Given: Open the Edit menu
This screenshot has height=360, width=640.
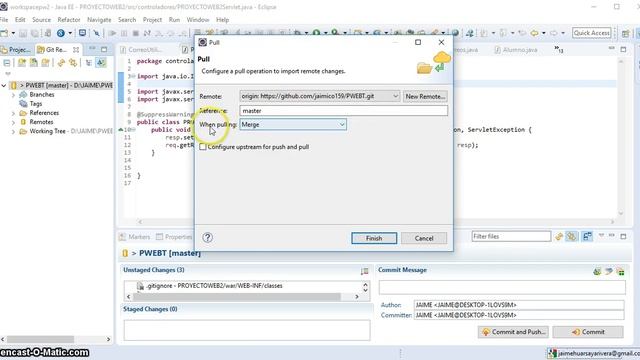Looking at the screenshot, I should click(x=20, y=20).
